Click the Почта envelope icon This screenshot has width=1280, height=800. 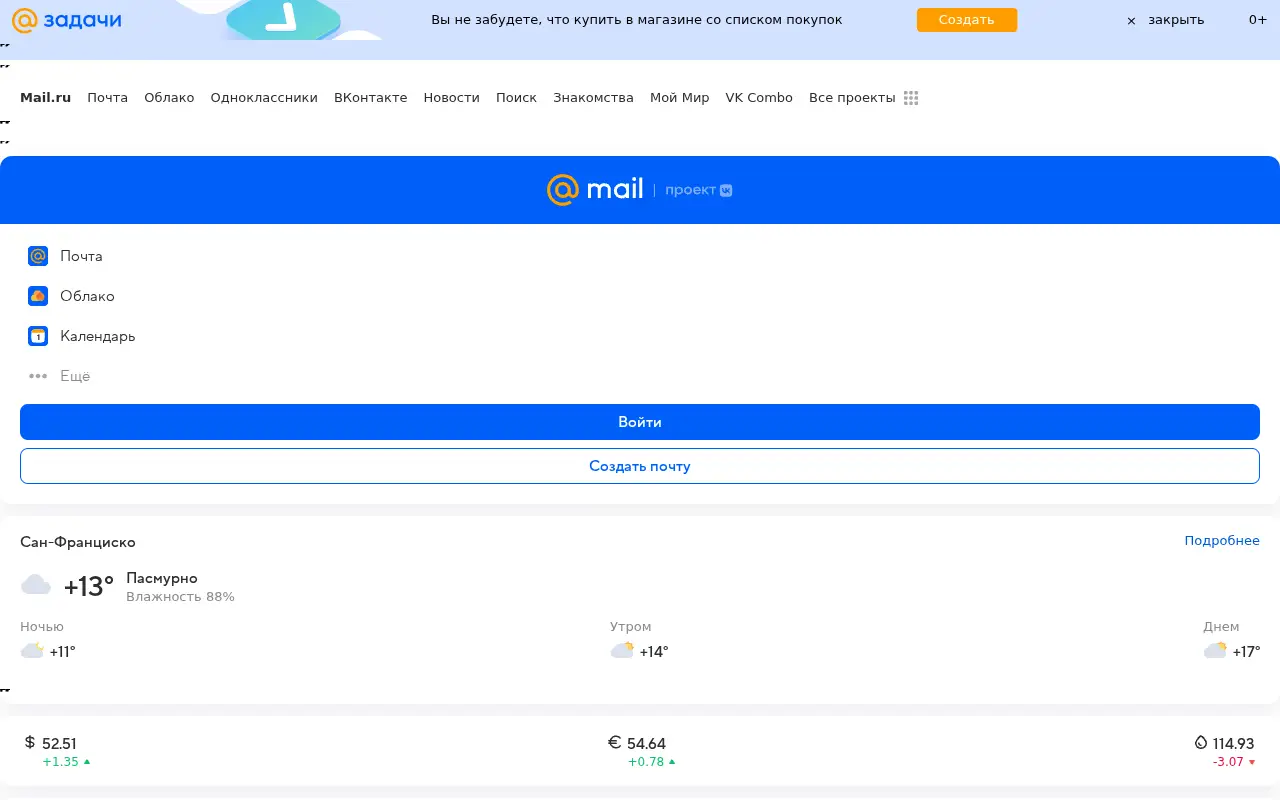[38, 256]
